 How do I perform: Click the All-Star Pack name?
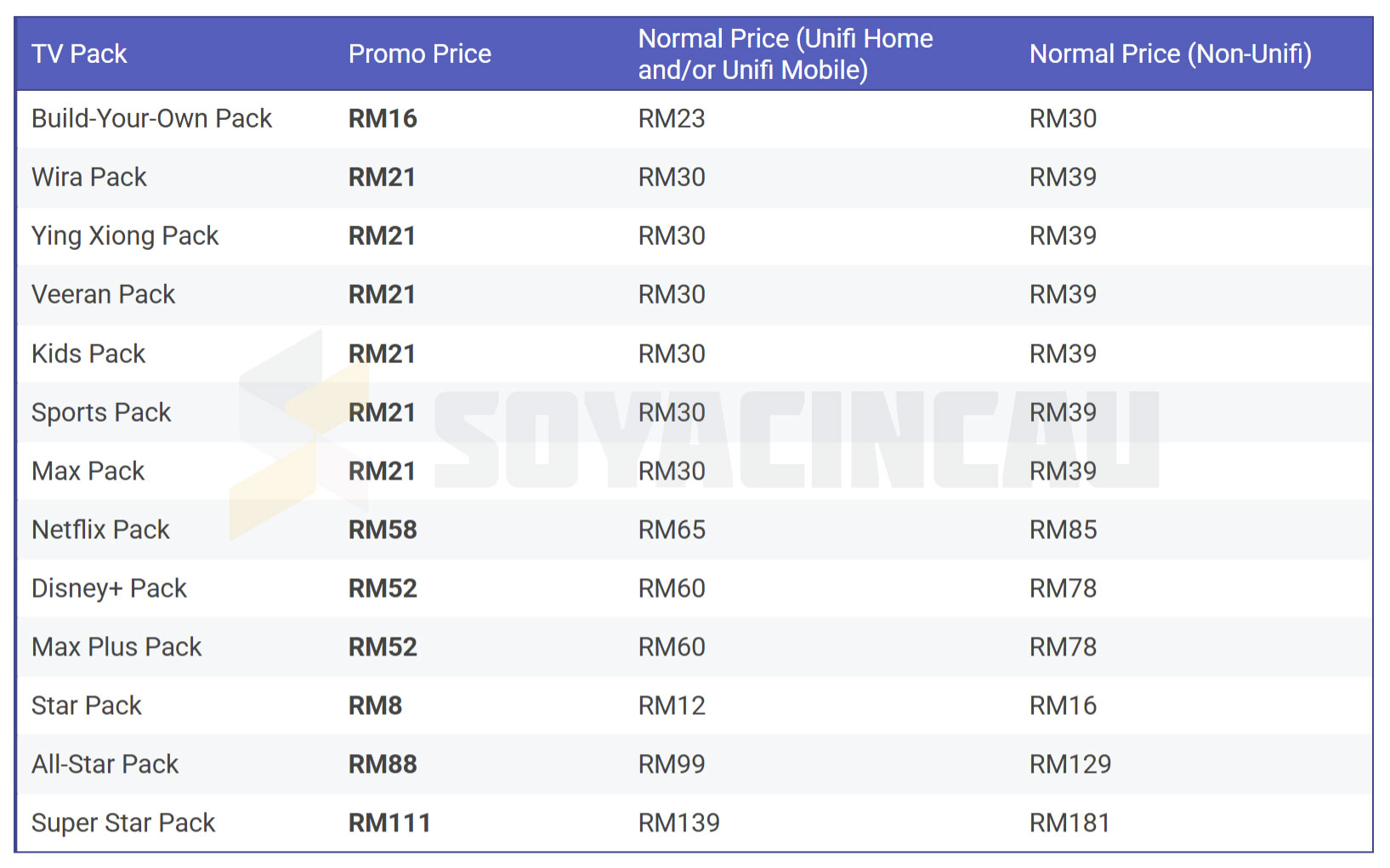tap(105, 765)
